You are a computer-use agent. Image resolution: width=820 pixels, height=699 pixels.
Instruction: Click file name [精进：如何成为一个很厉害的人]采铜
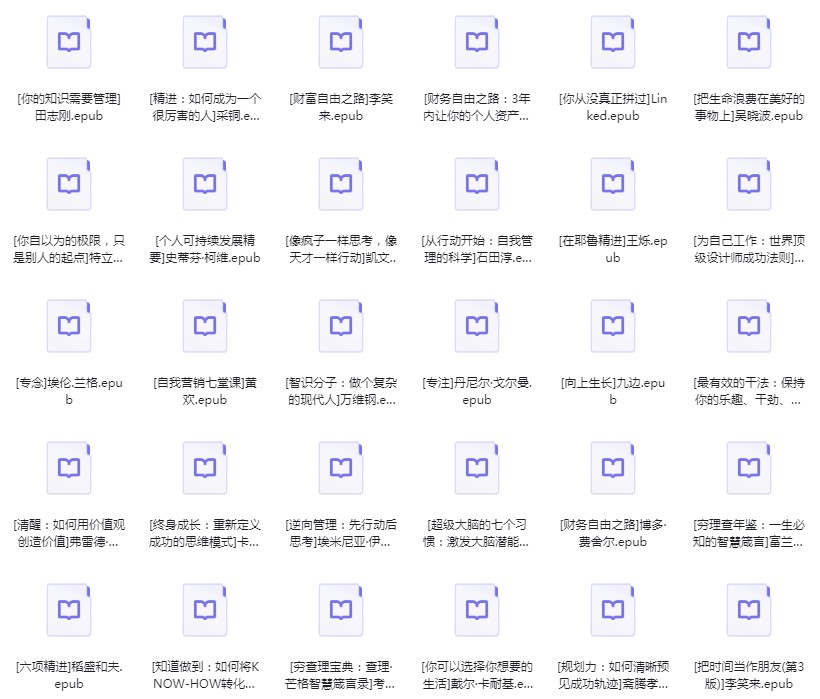pos(205,107)
